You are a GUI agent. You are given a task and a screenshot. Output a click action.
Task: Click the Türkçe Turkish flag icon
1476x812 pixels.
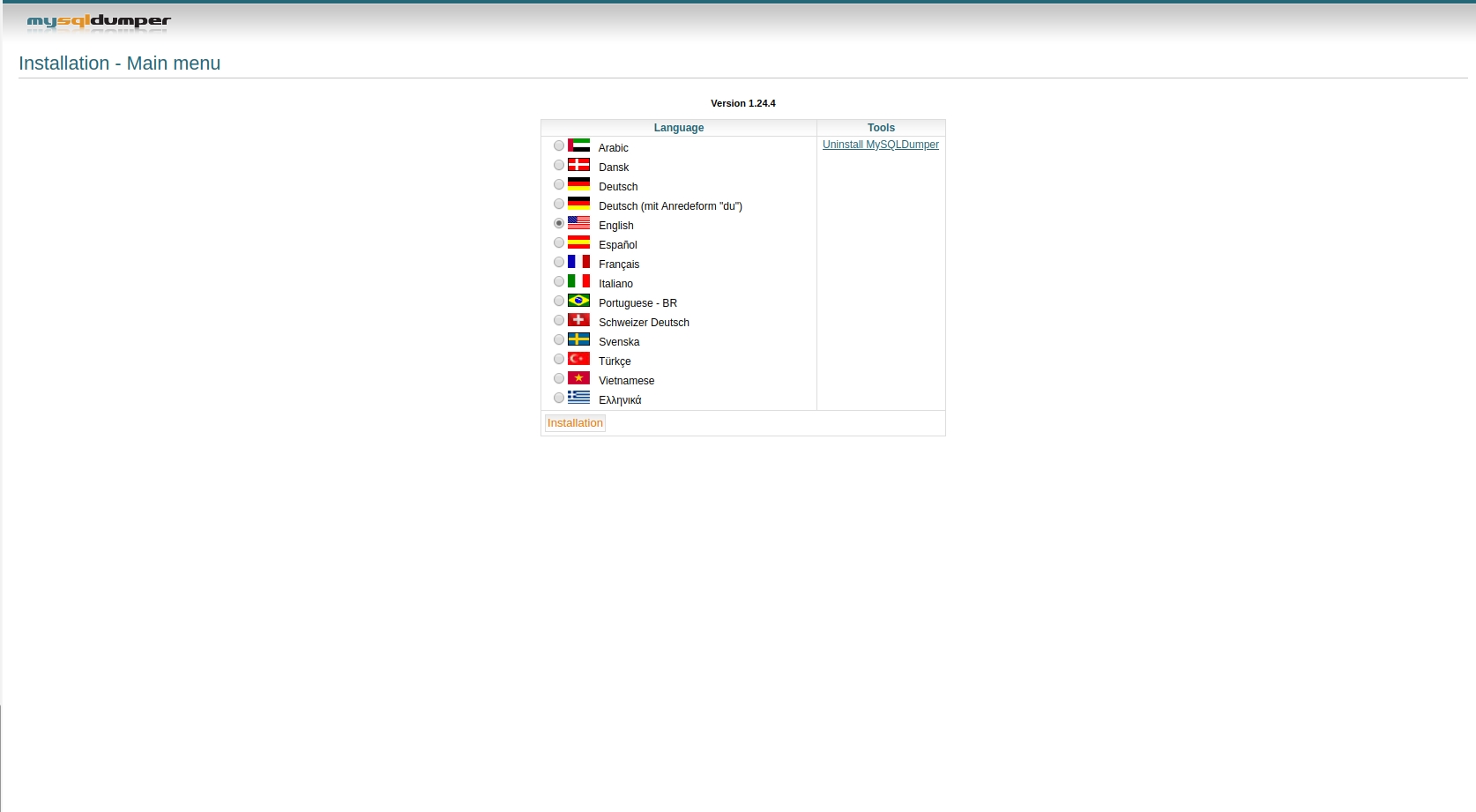click(x=578, y=359)
